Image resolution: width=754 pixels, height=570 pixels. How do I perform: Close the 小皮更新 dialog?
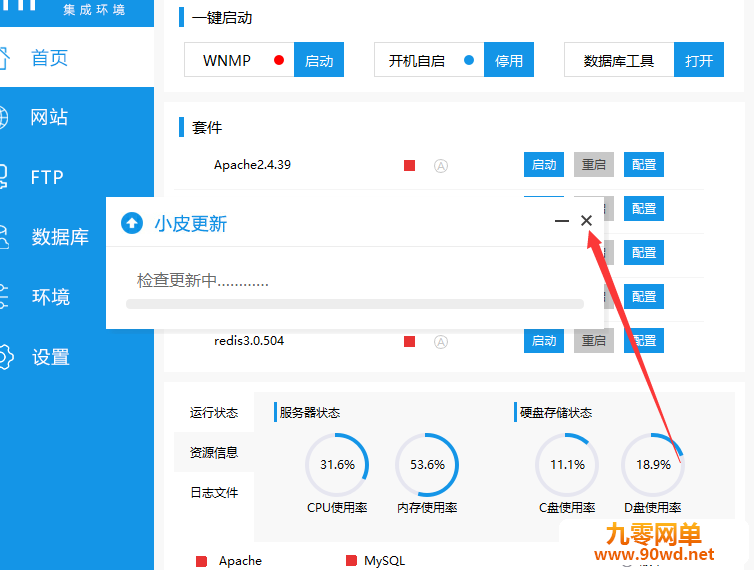pos(586,220)
